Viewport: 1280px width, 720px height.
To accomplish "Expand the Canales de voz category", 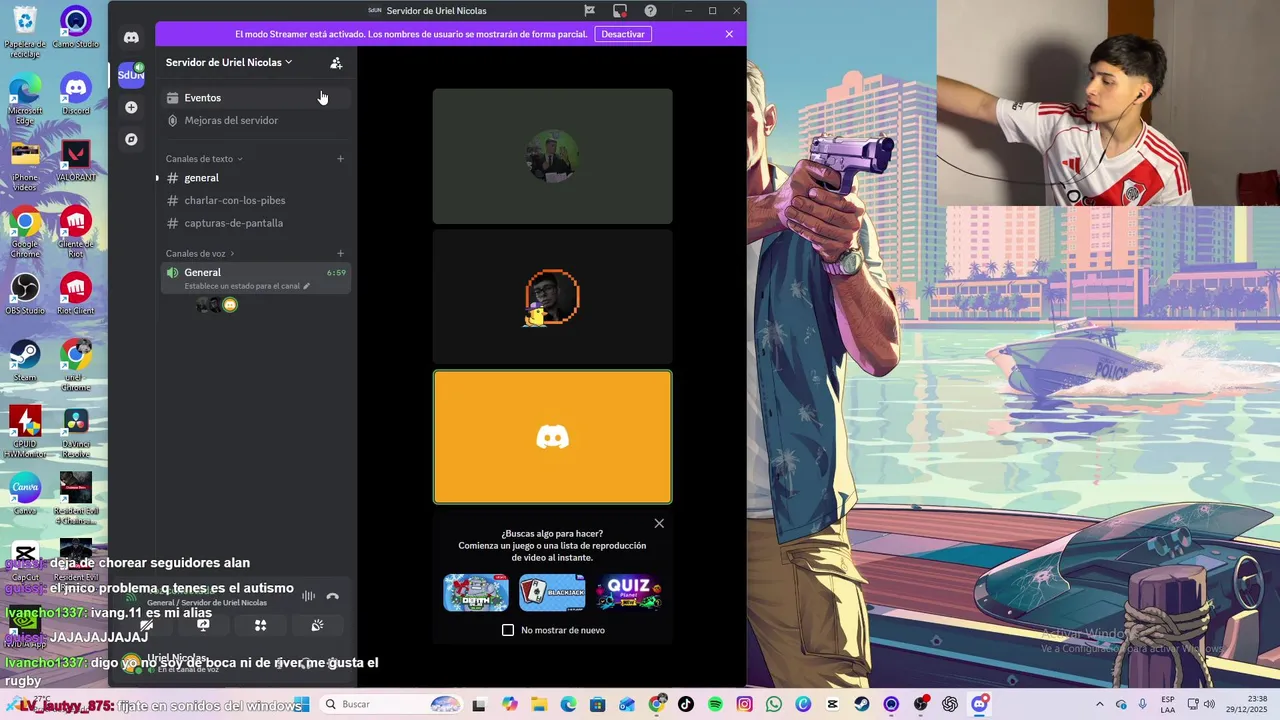I will (x=200, y=254).
